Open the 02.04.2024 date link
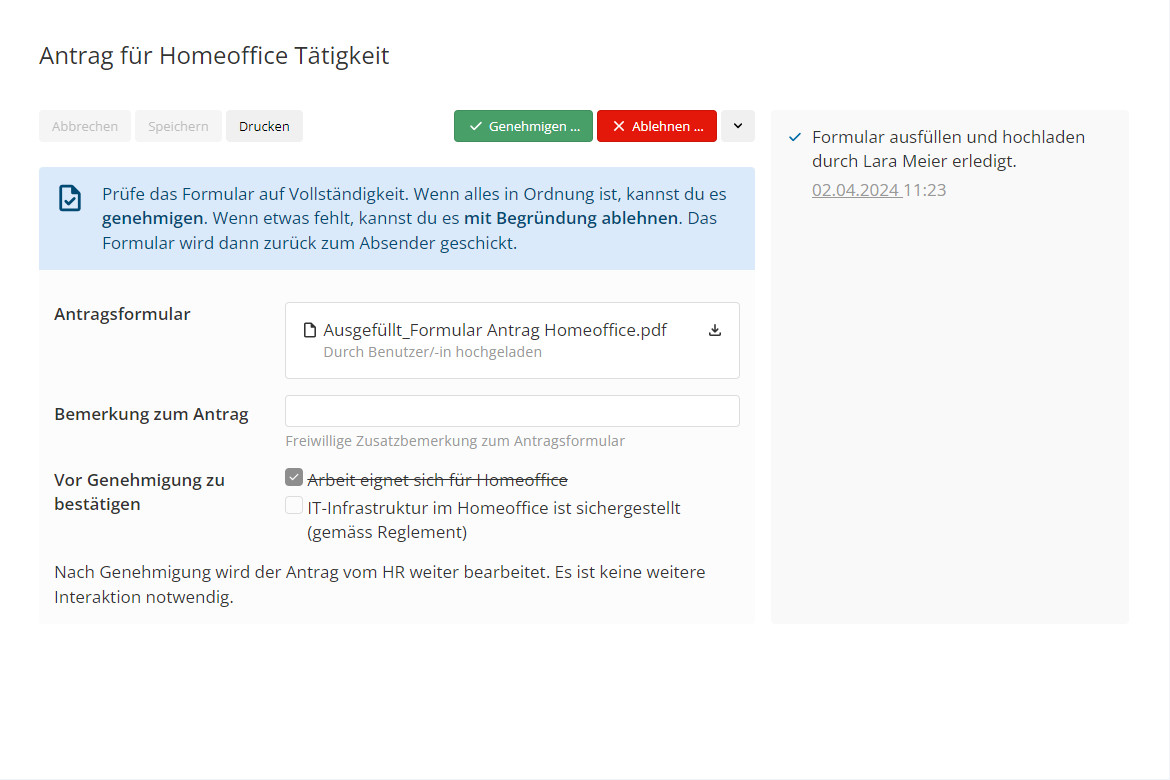Screen dimensions: 1170x780 [856, 190]
